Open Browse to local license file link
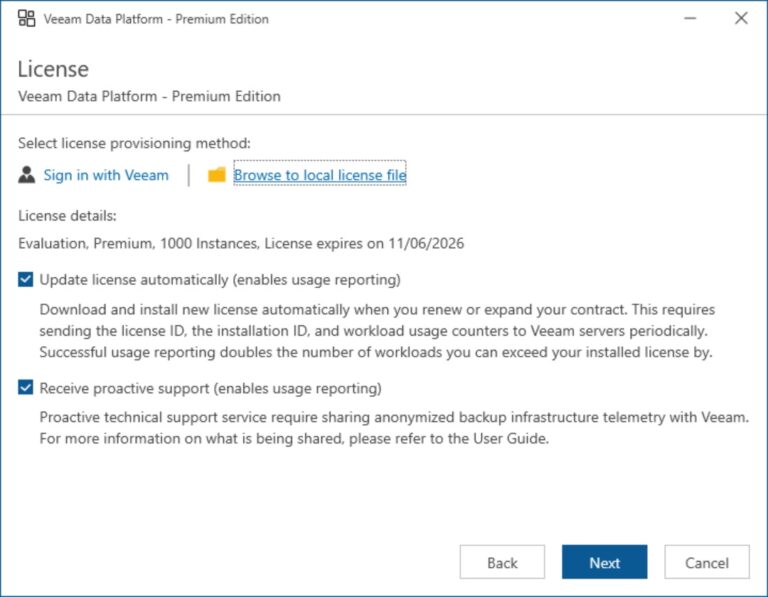The image size is (768, 597). 320,175
